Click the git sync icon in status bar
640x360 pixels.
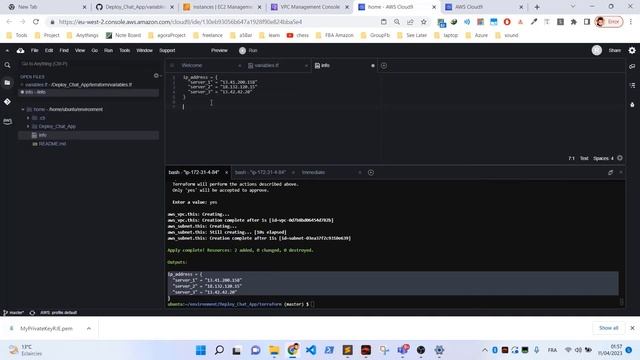tap(32, 313)
